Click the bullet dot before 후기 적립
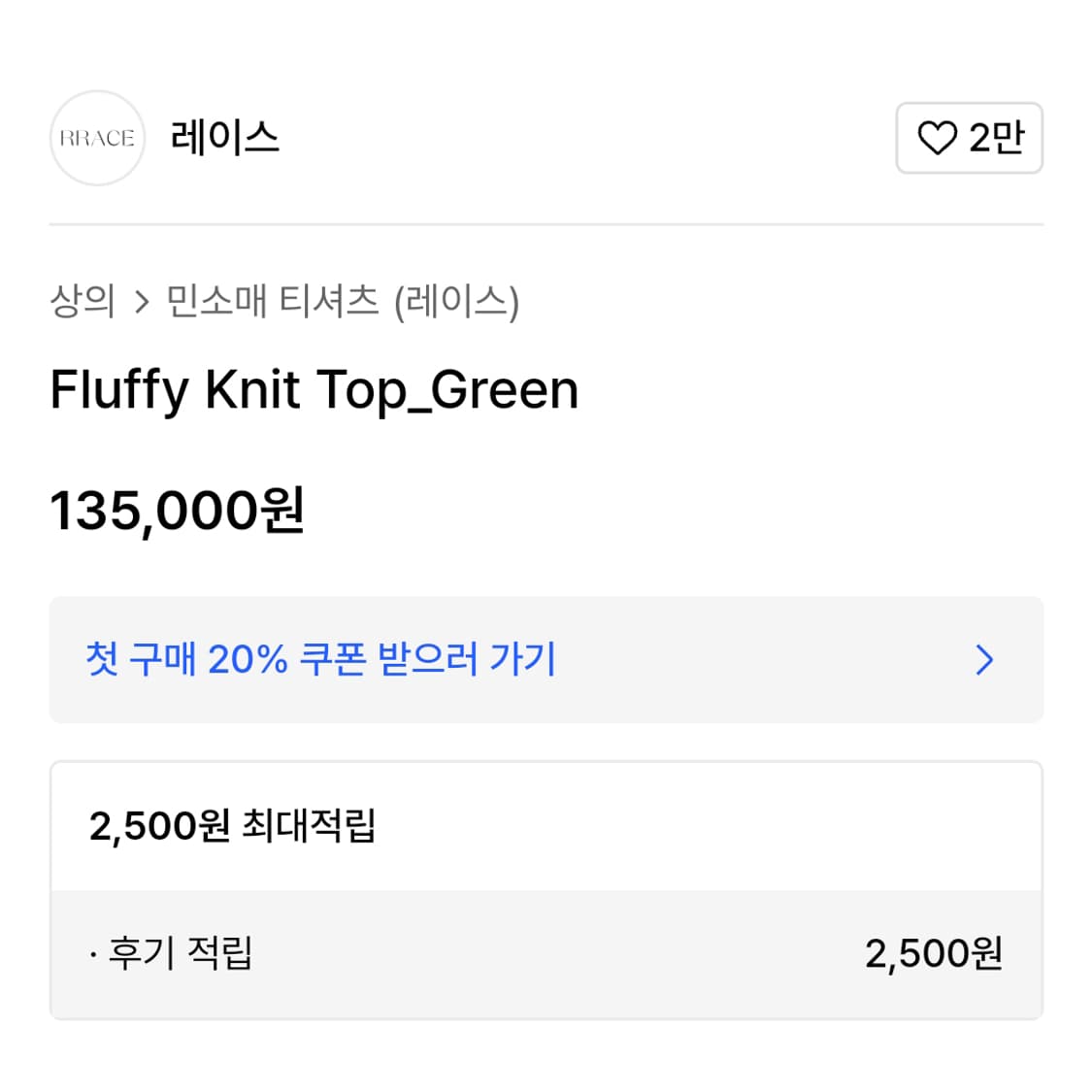 [x=92, y=955]
